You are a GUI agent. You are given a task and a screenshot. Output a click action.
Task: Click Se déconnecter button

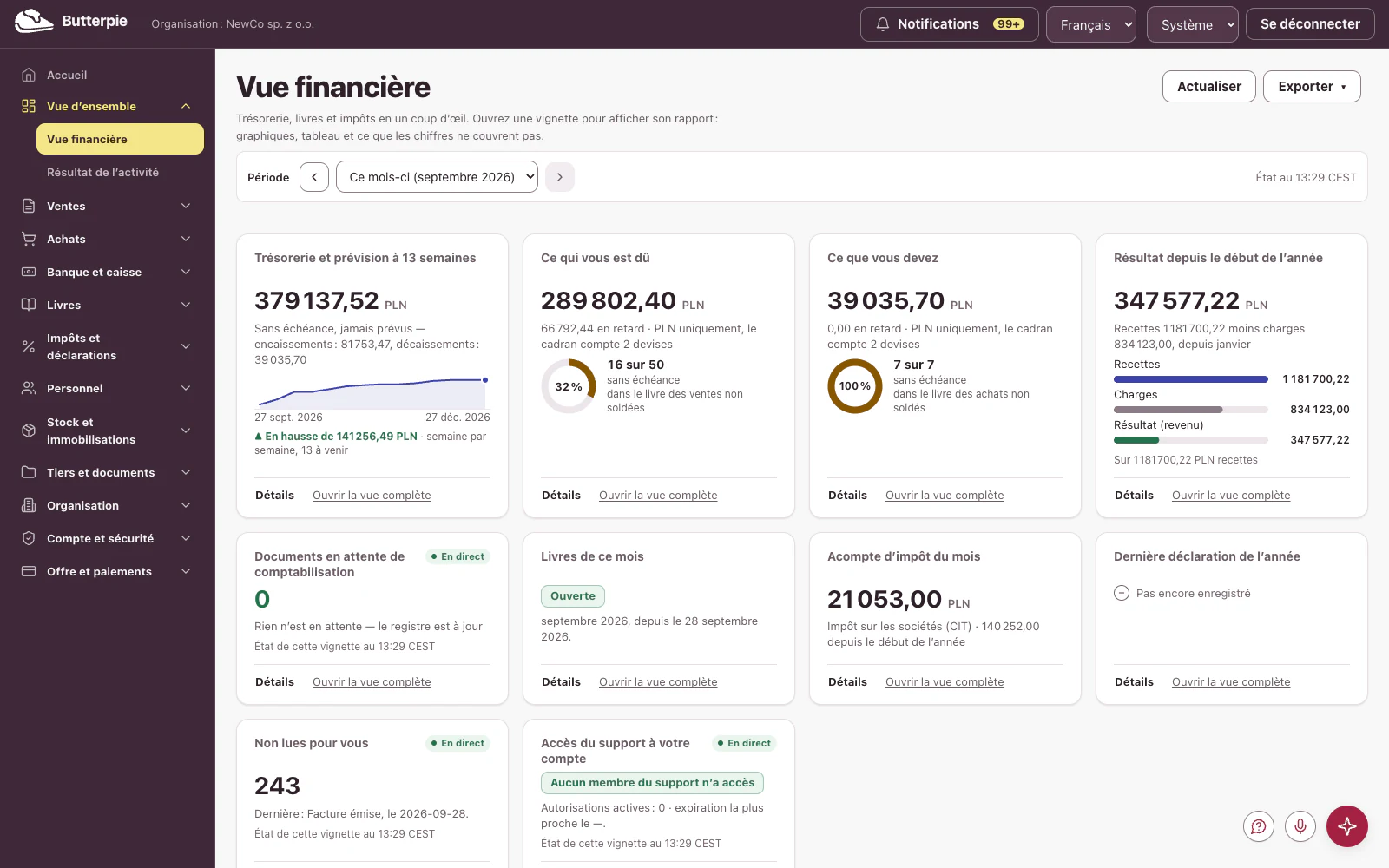click(x=1310, y=24)
